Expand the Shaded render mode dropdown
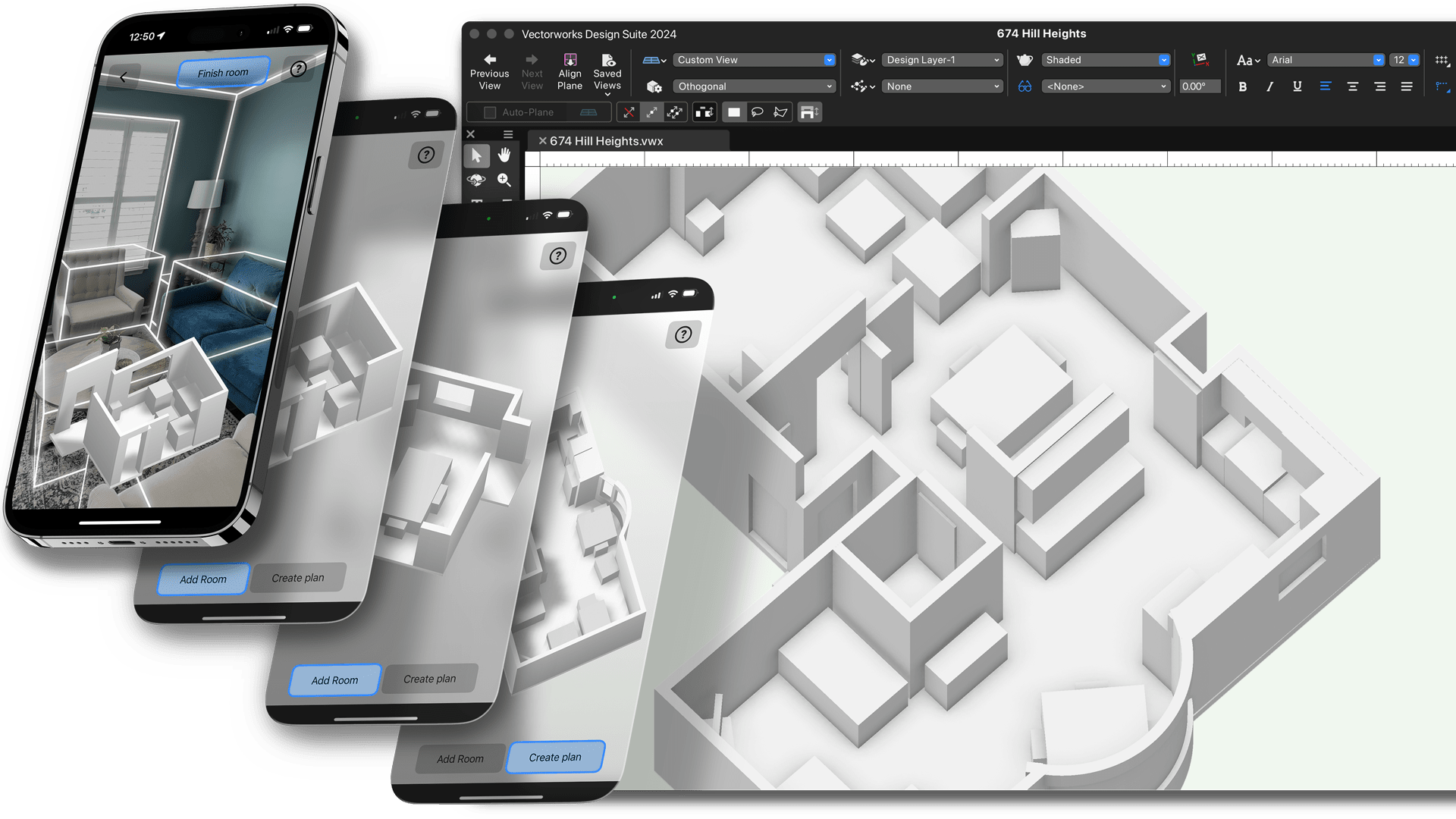The image size is (1456, 819). click(1106, 60)
